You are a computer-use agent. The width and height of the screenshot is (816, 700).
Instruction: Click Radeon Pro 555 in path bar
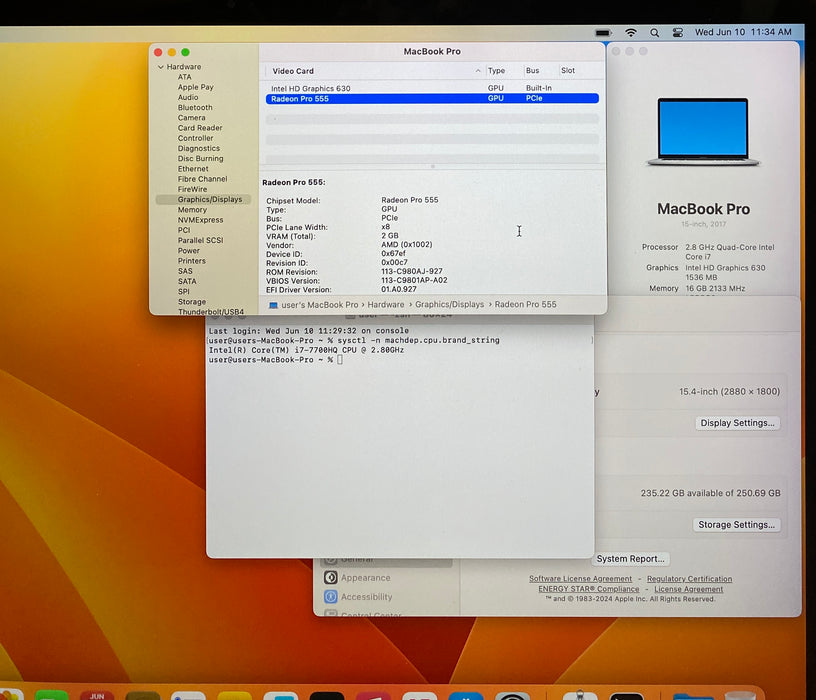(x=526, y=304)
